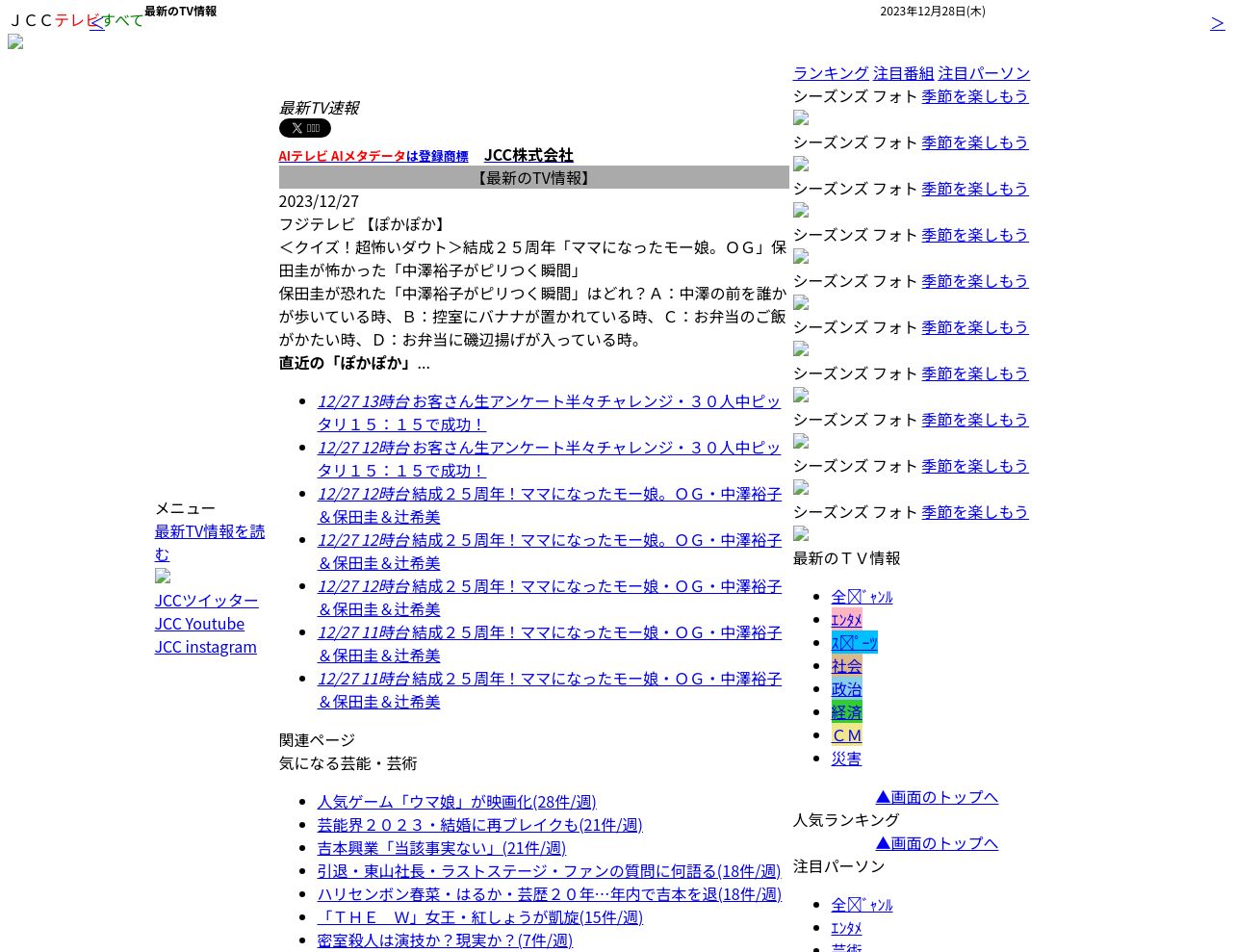The height and width of the screenshot is (952, 1236).
Task: Open the JCCツイッター link
Action: 207,601
